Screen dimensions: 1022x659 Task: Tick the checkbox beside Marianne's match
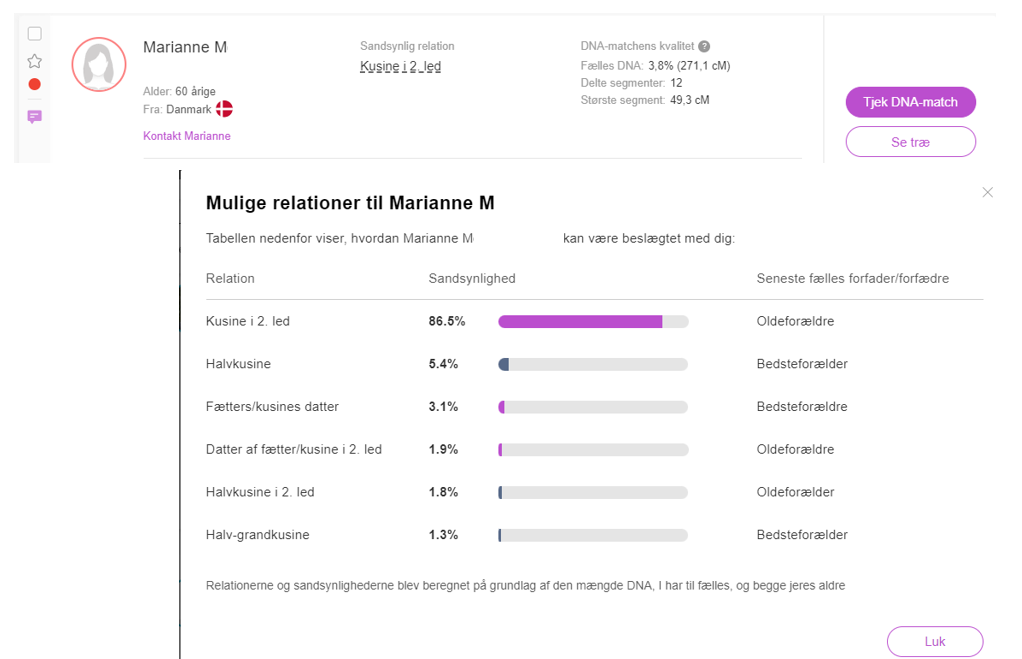(x=34, y=34)
